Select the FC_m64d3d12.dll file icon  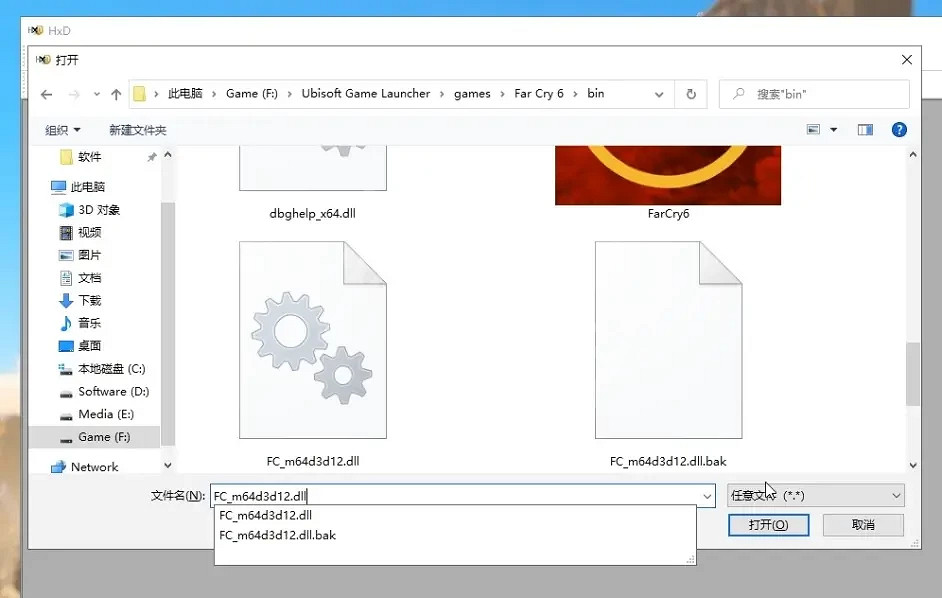312,340
